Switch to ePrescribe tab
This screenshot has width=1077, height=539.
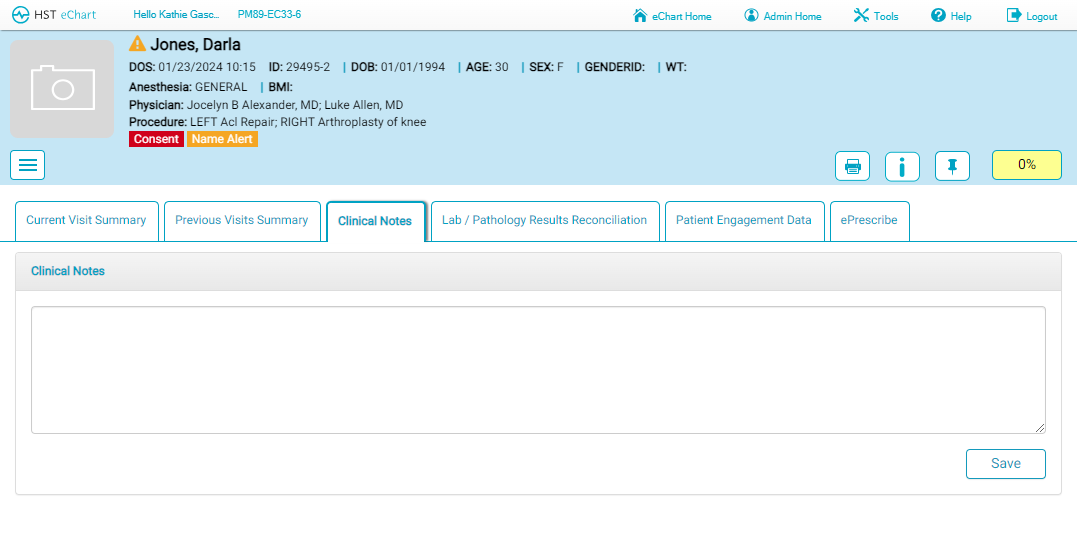(x=869, y=221)
